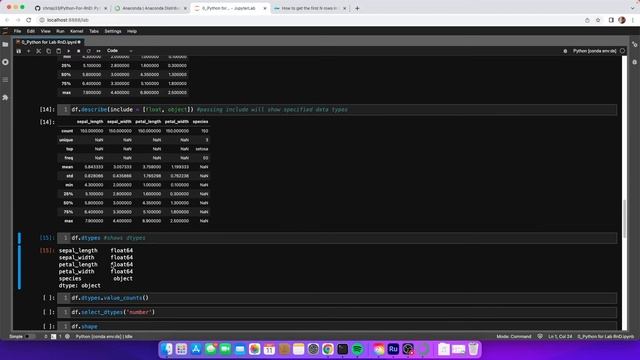Select the df.describe(include=...) code cell
This screenshot has width=640, height=360.
point(337,109)
